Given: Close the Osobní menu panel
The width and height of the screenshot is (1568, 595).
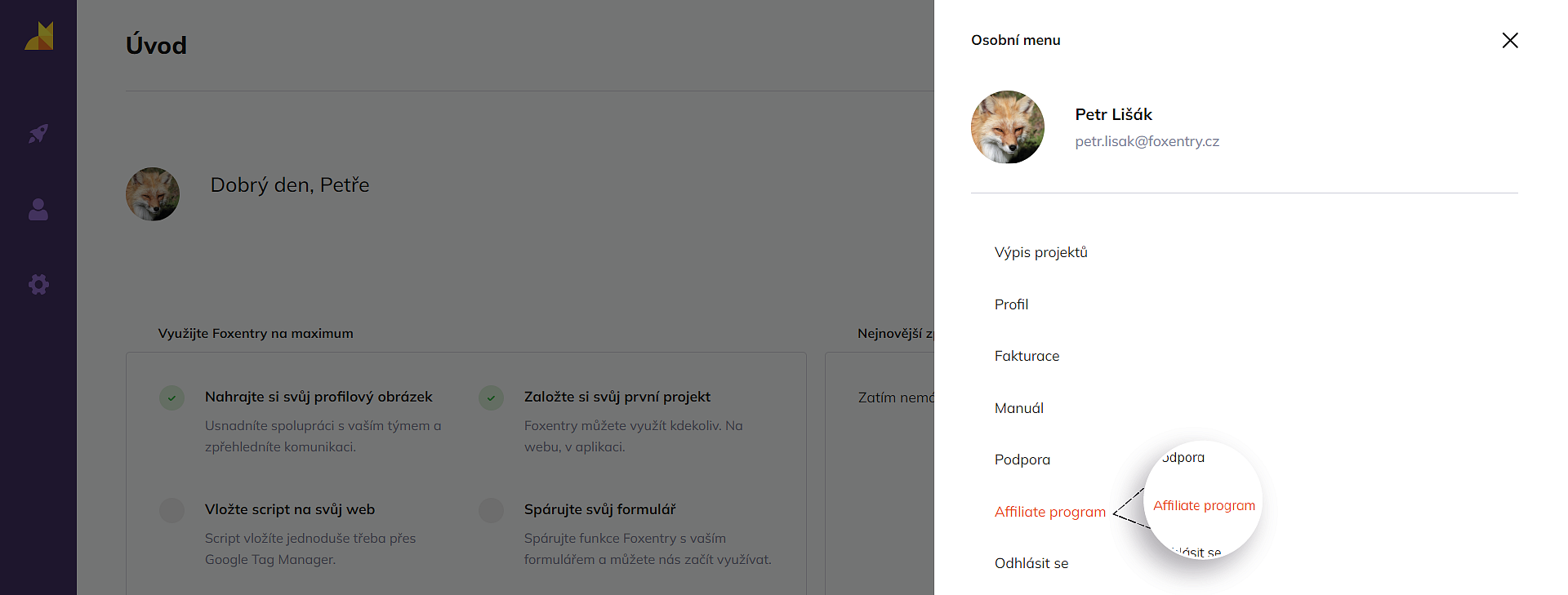Looking at the screenshot, I should (x=1509, y=41).
